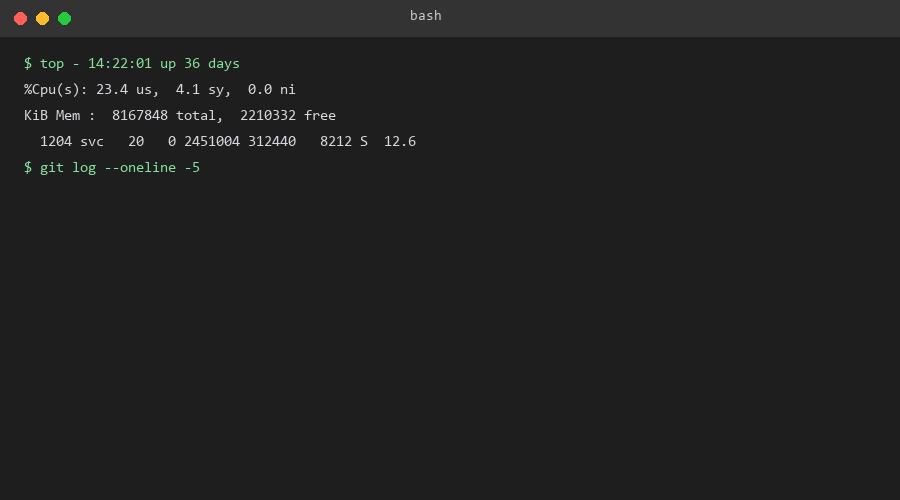Screen dimensions: 900x500
Task: Click the process row '1204 svc'
Action: point(227,141)
